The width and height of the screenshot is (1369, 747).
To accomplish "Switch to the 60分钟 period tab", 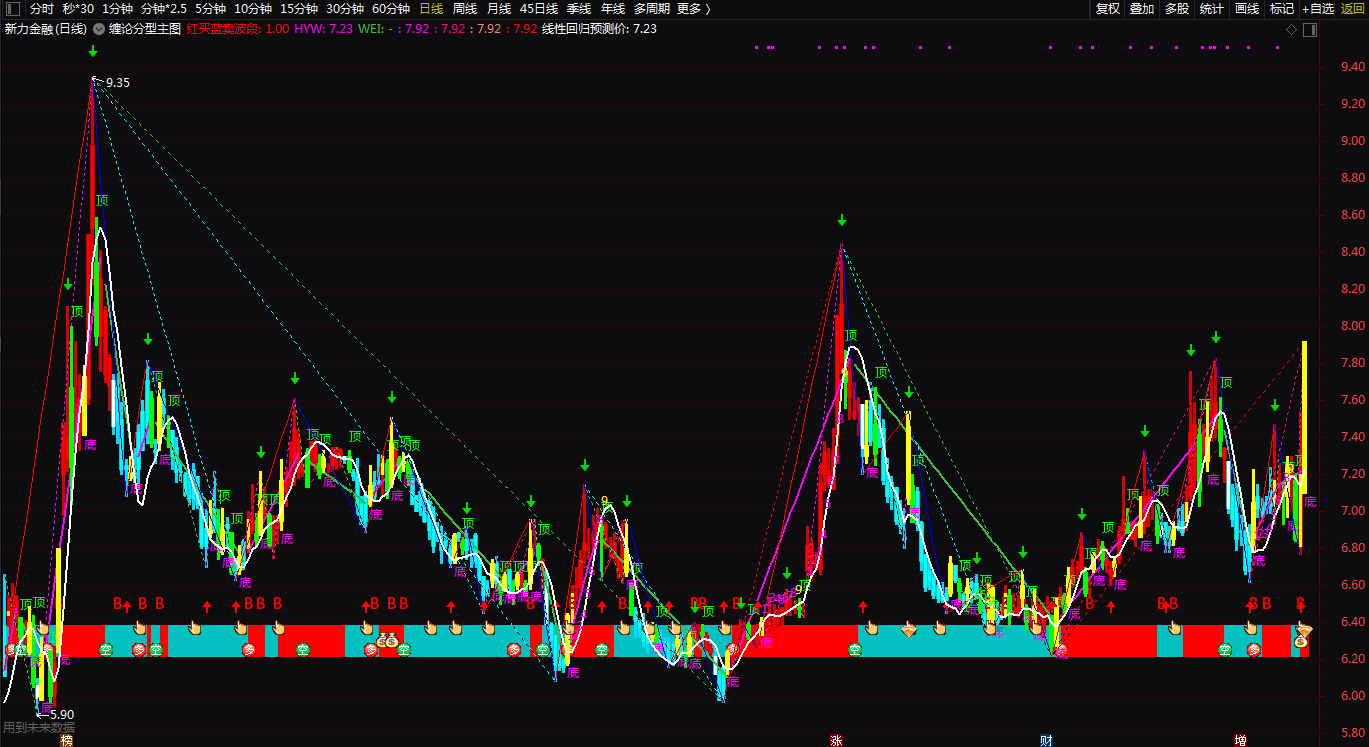I will click(391, 9).
